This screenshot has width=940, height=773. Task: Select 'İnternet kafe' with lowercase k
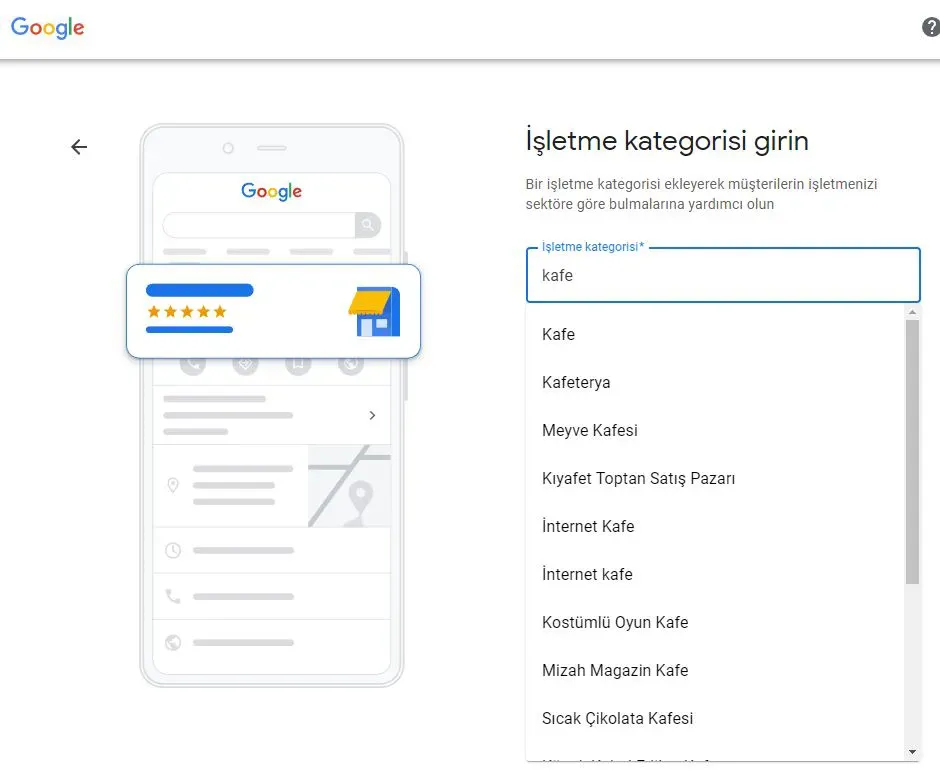pos(715,574)
